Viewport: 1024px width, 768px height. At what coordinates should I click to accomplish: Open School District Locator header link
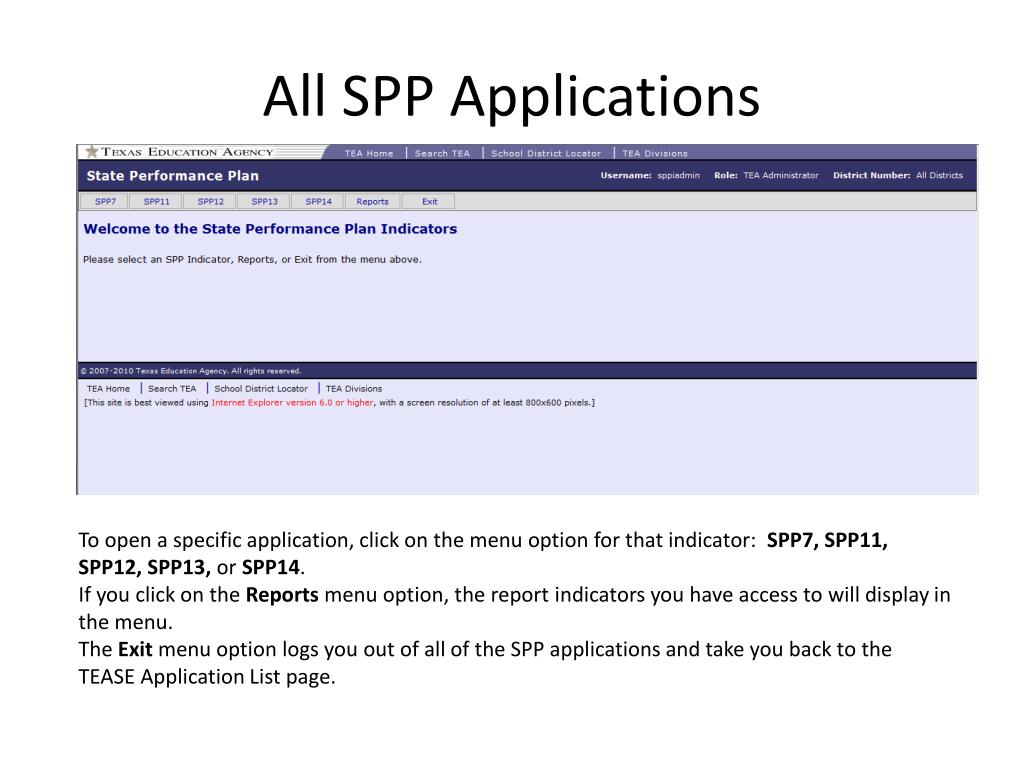pos(546,153)
